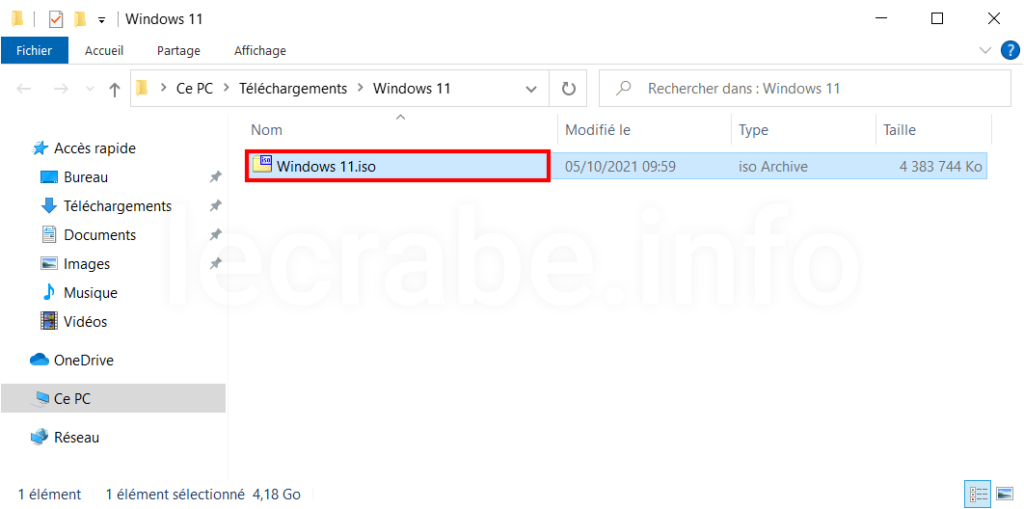Viewport: 1024px width, 509px height.
Task: Click the pin icon next to Documents
Action: (215, 235)
